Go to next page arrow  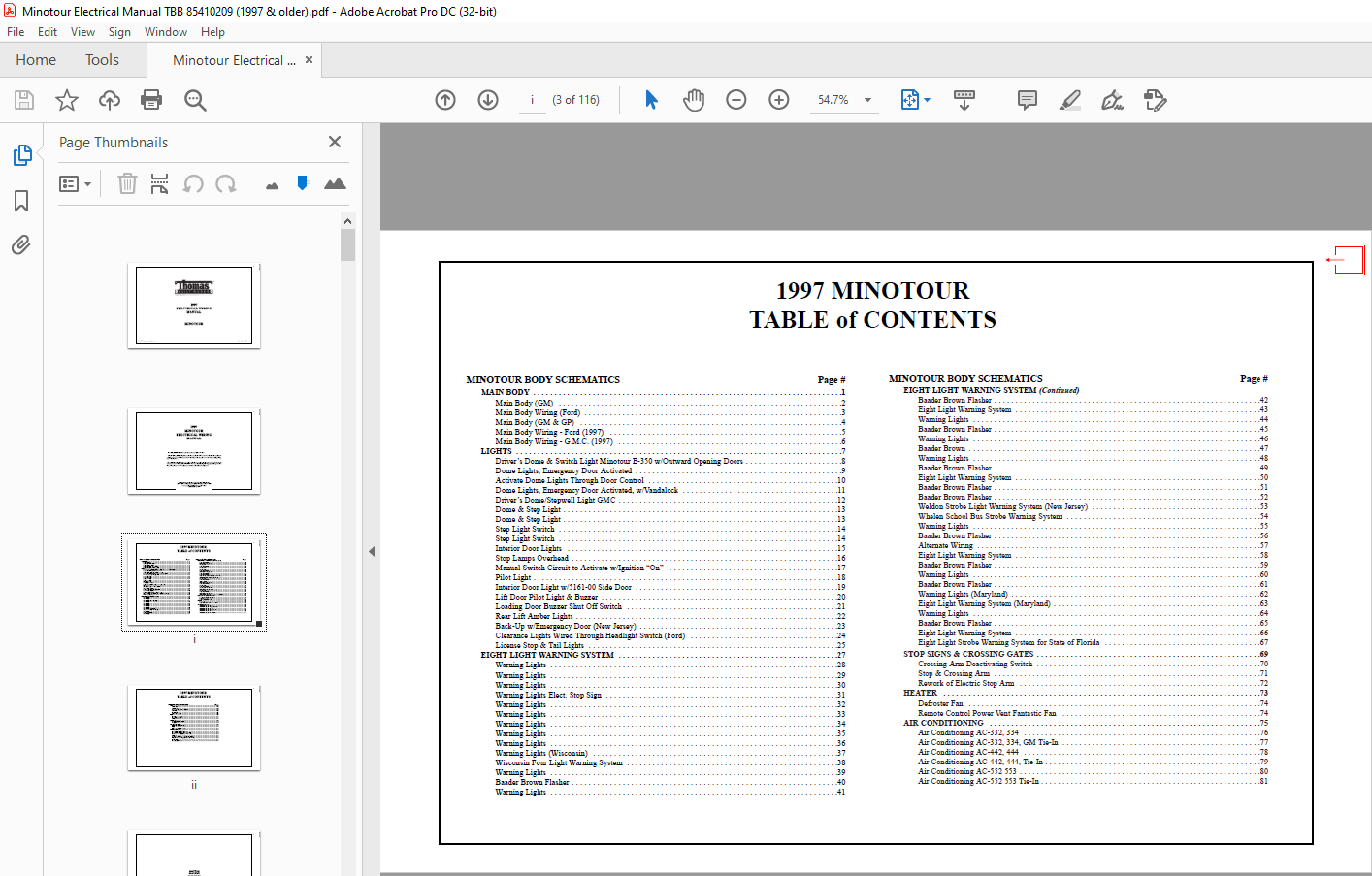488,100
